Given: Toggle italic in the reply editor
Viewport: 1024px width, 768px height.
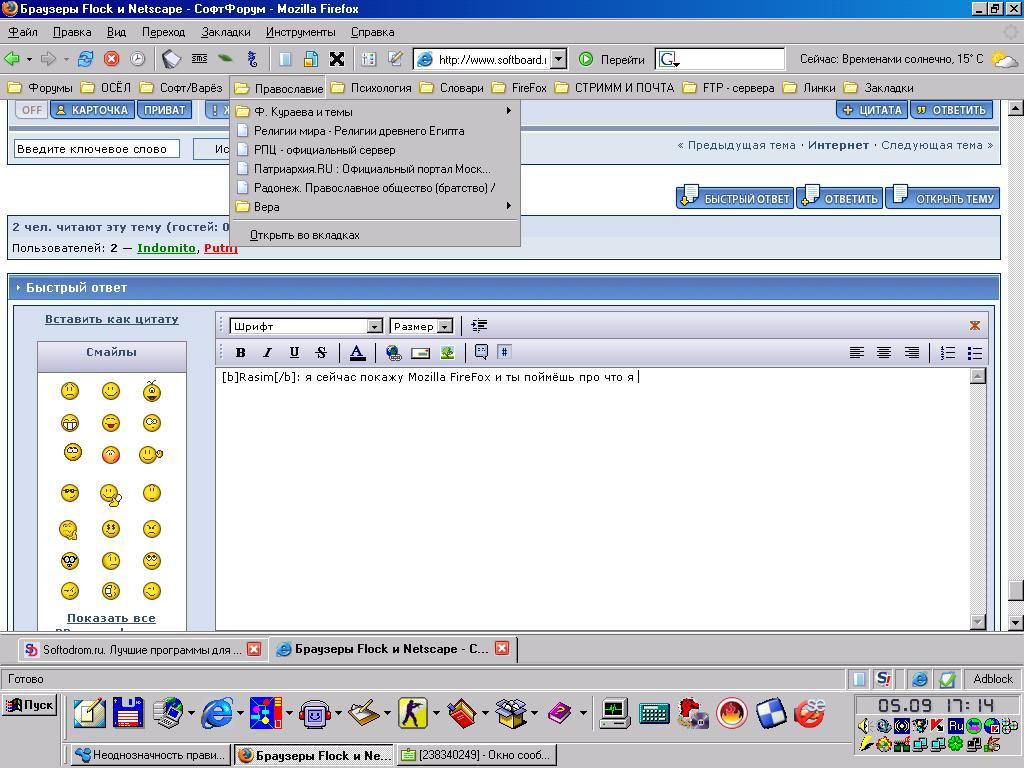Looking at the screenshot, I should point(267,353).
